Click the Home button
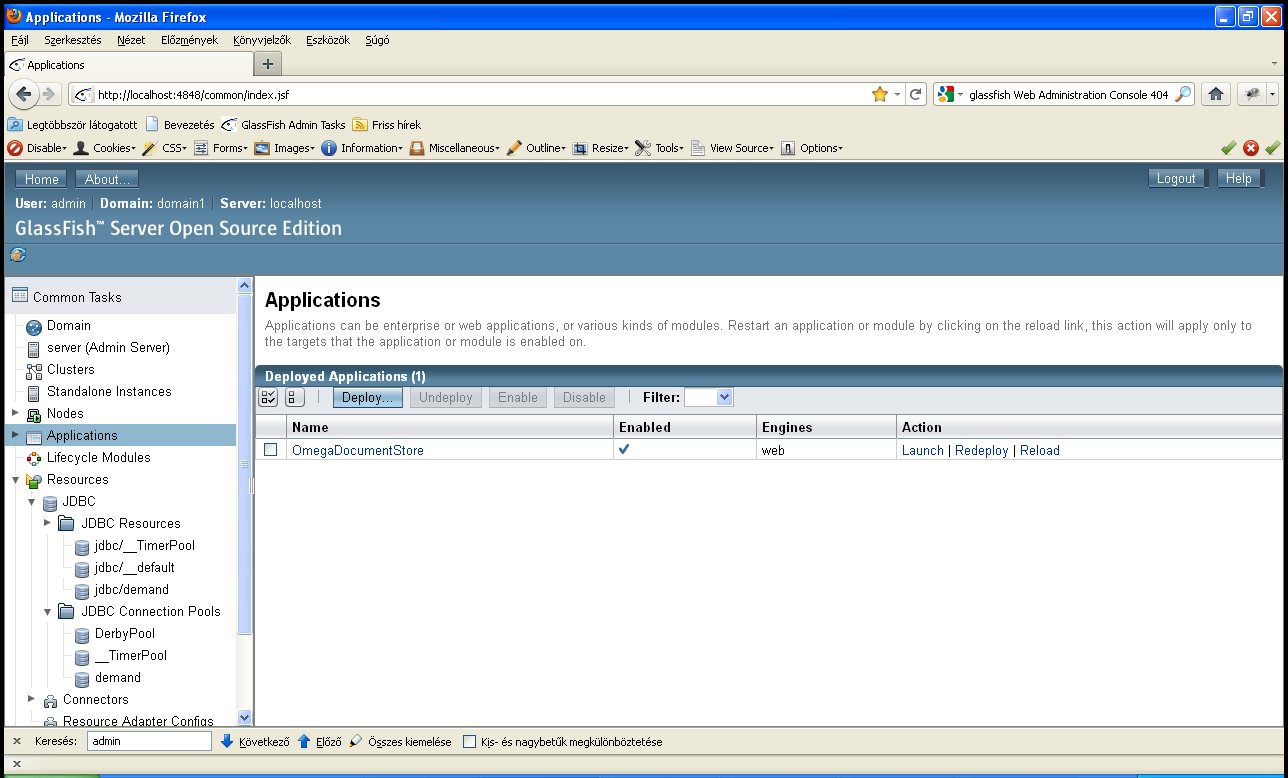This screenshot has height=778, width=1288. pos(41,179)
